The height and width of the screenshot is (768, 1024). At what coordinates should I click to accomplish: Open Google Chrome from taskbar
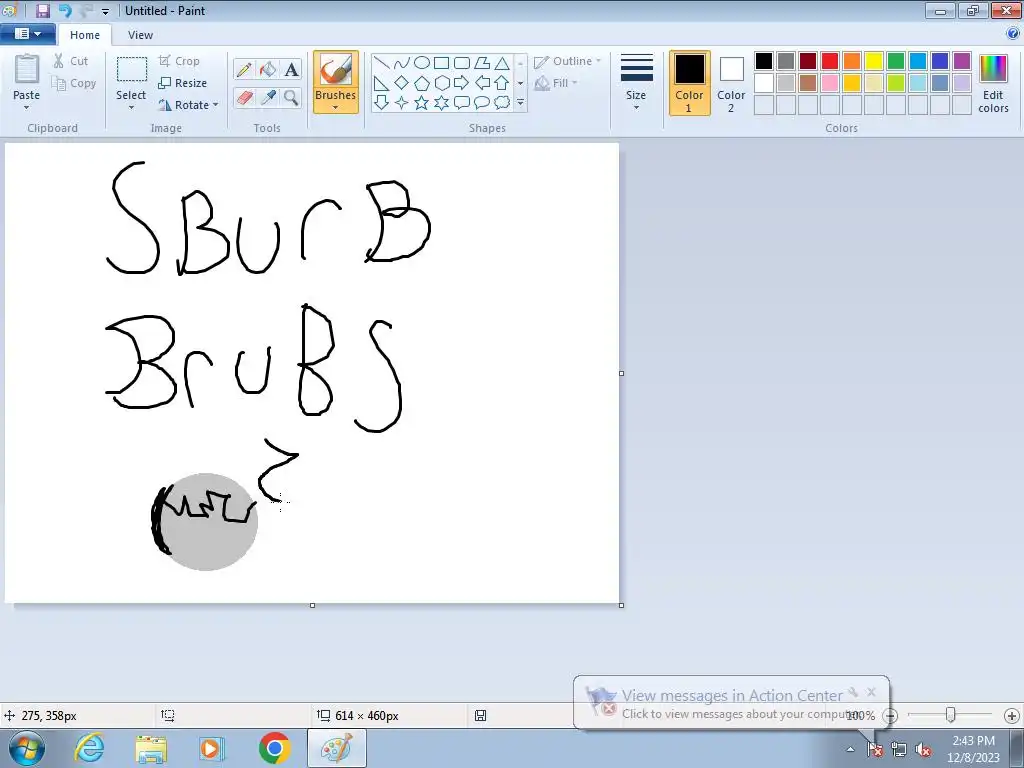coord(274,748)
